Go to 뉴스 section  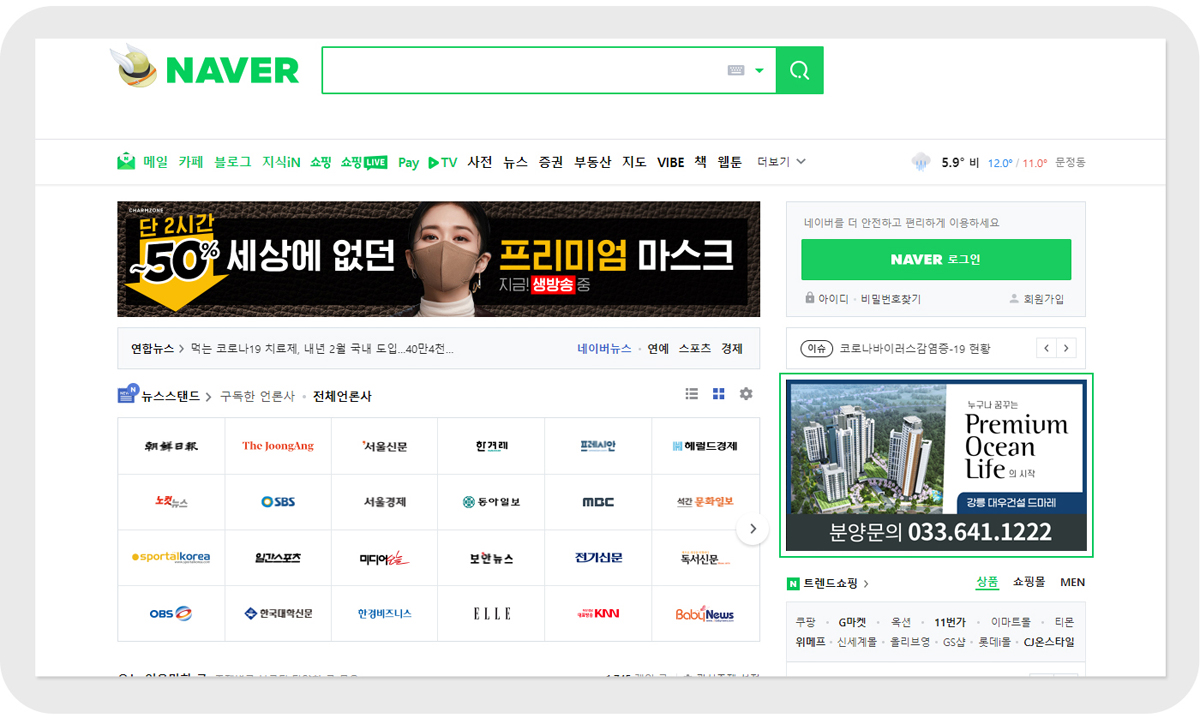click(515, 162)
